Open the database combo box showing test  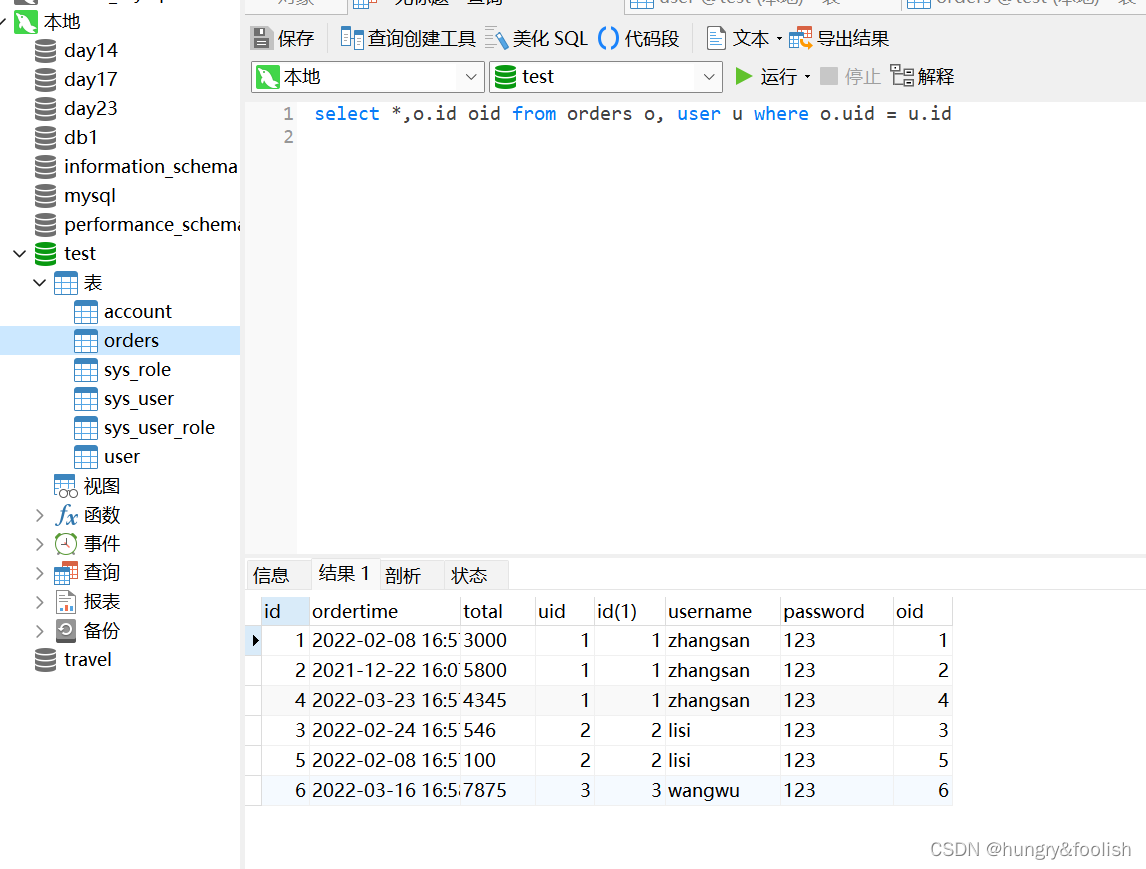[x=605, y=77]
